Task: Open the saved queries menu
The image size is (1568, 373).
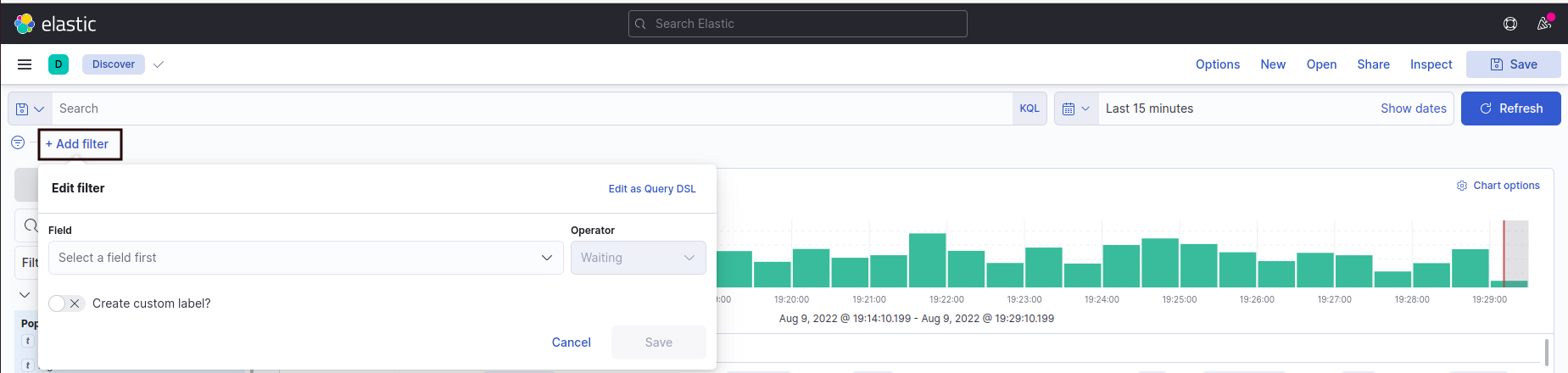Action: 30,109
